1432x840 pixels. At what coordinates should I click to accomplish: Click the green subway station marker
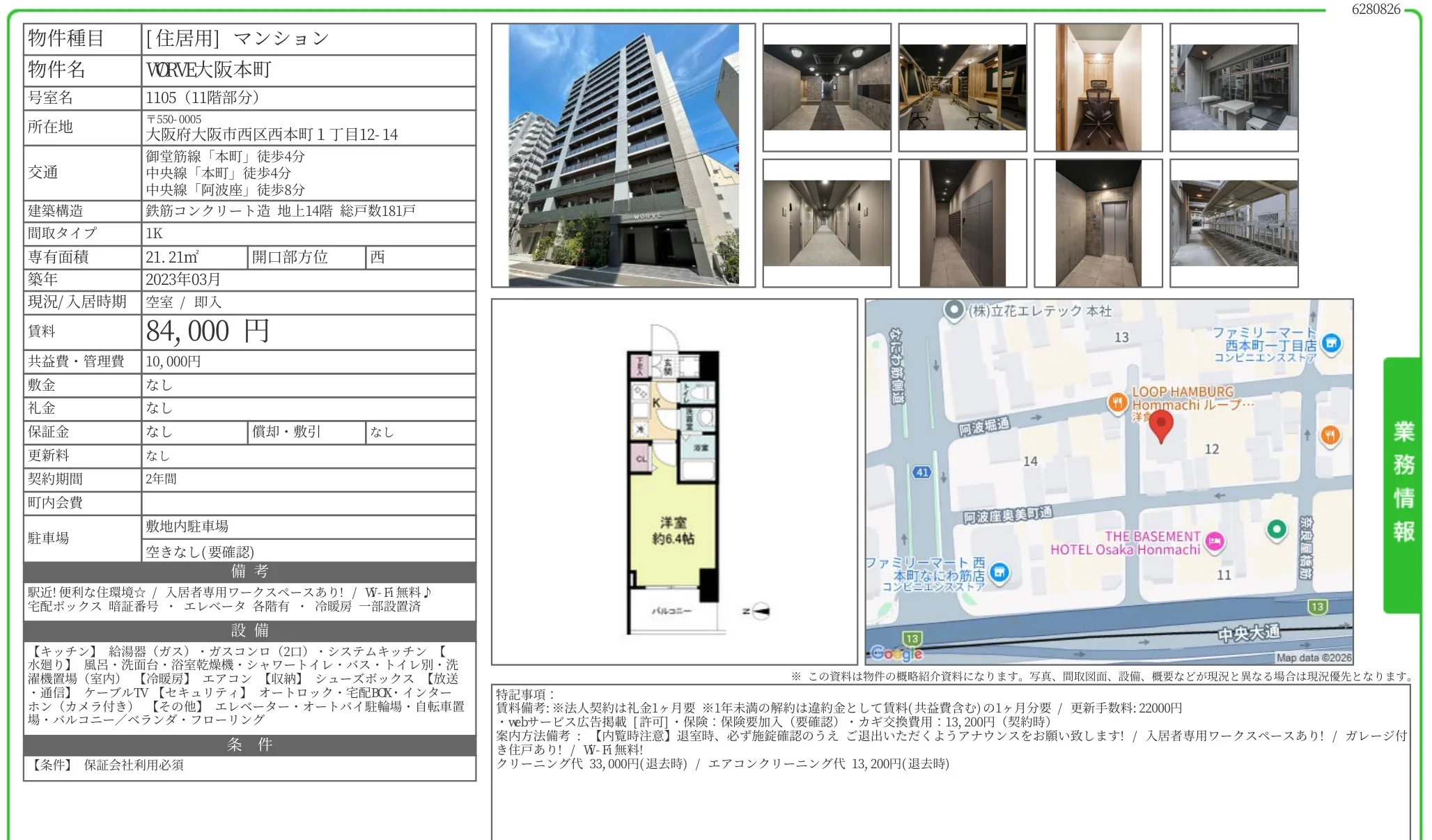pos(1276,529)
